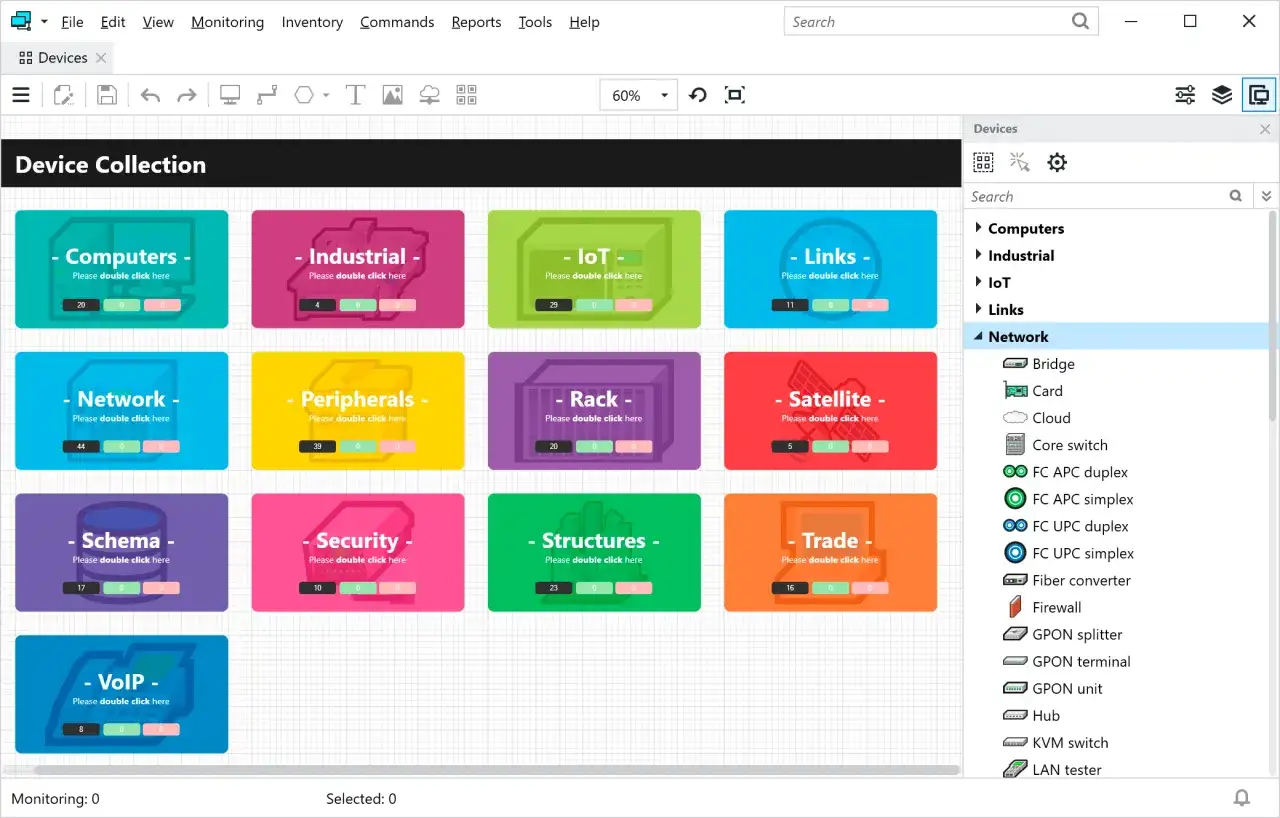Redo the last action
The width and height of the screenshot is (1280, 818).
pyautogui.click(x=186, y=95)
